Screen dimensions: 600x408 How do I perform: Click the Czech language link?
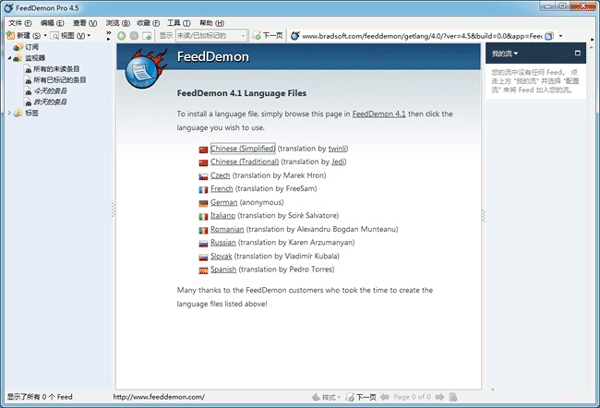[220, 175]
